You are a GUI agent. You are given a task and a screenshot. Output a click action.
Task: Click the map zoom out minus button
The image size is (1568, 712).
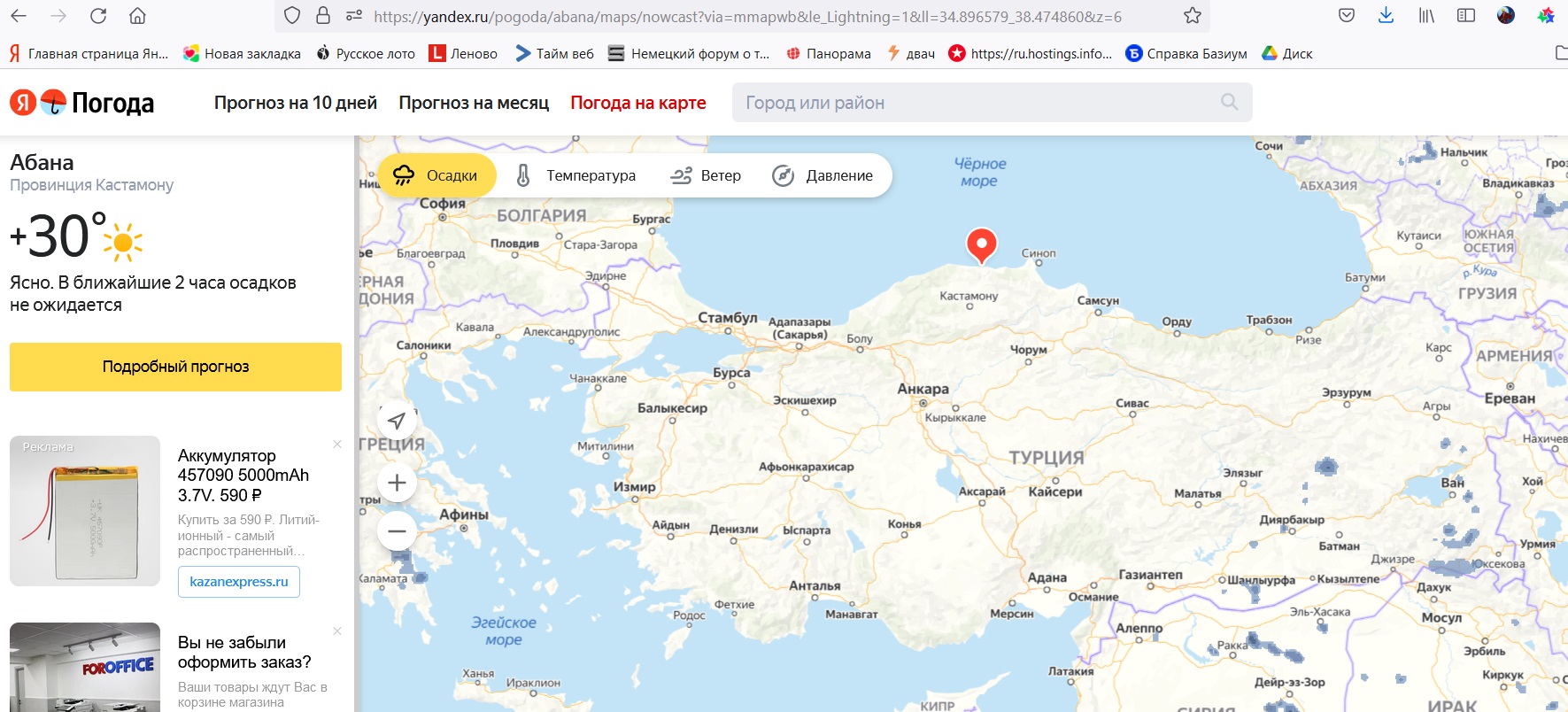click(397, 531)
